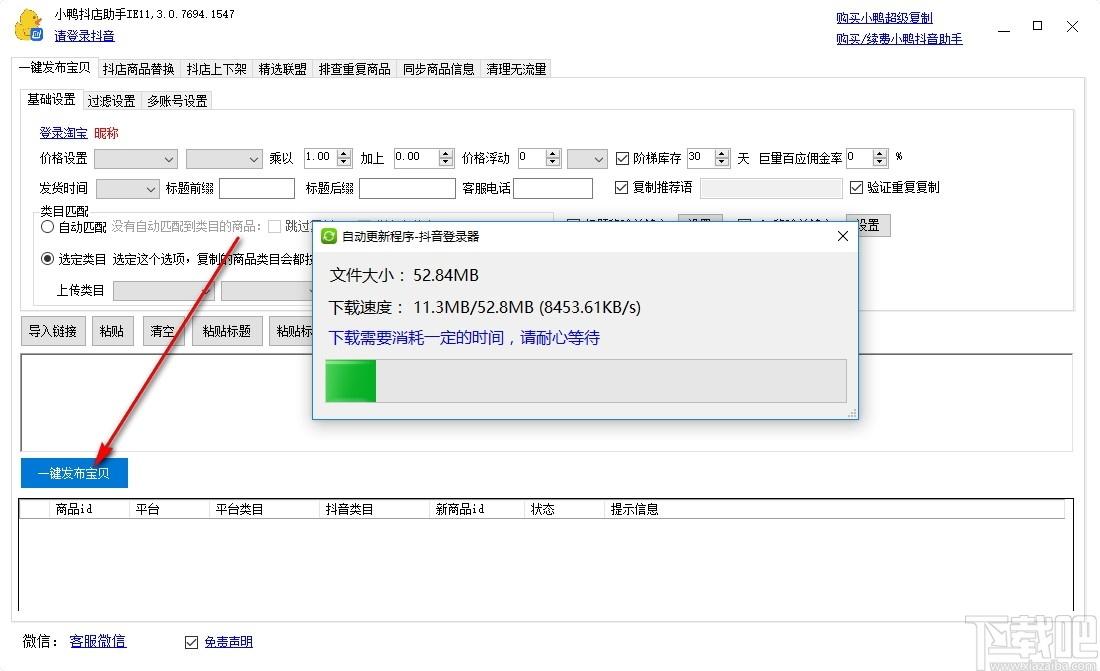Click the 导入链接 button
1100x671 pixels.
tap(53, 331)
